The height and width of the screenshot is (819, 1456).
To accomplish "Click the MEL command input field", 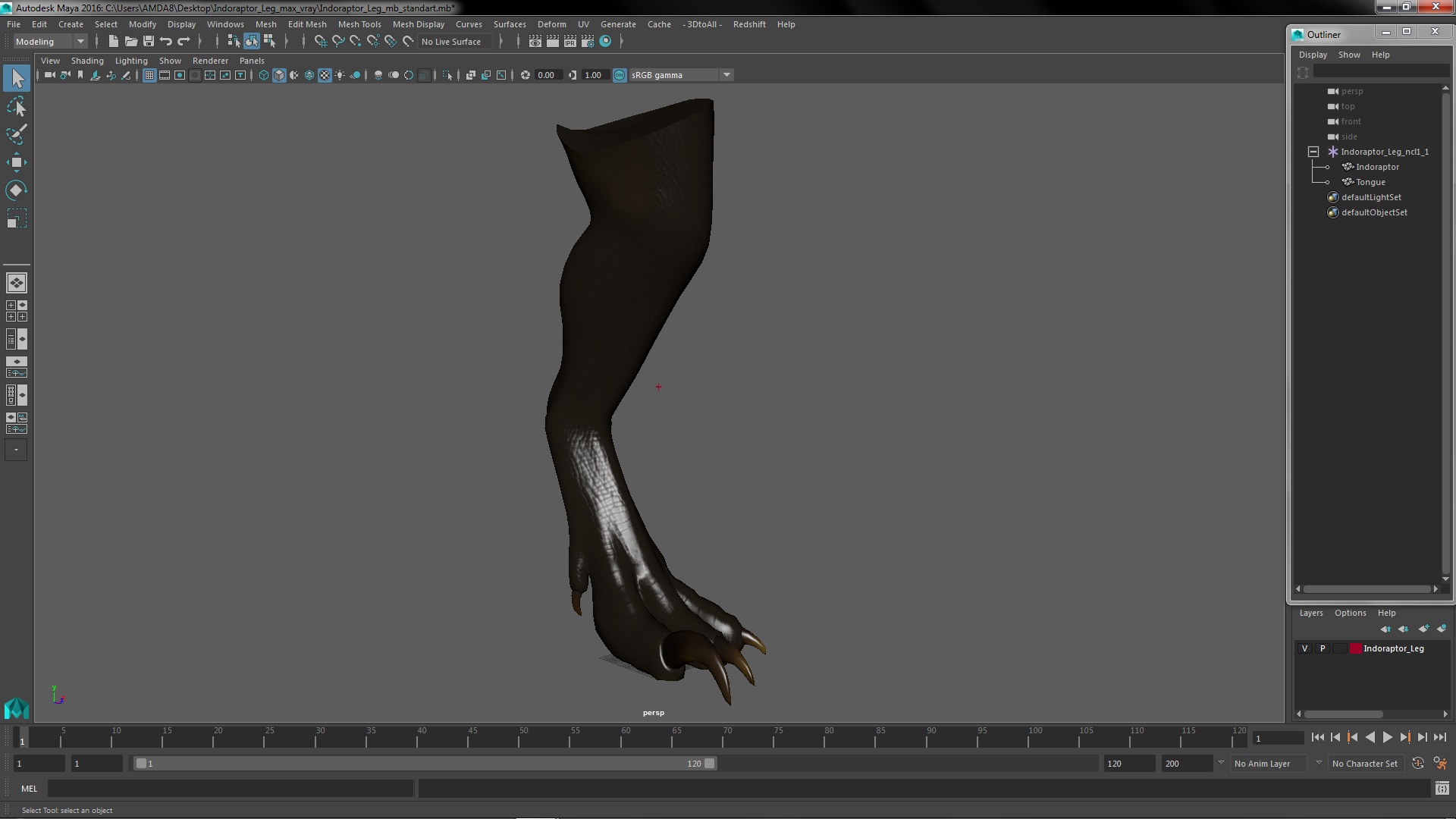I will point(230,789).
